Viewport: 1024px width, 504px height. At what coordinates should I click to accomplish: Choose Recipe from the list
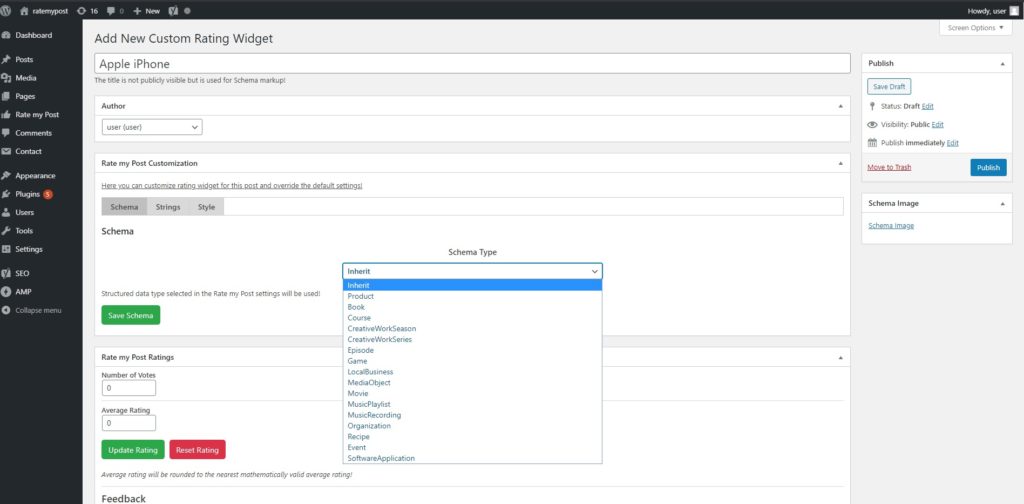point(472,437)
